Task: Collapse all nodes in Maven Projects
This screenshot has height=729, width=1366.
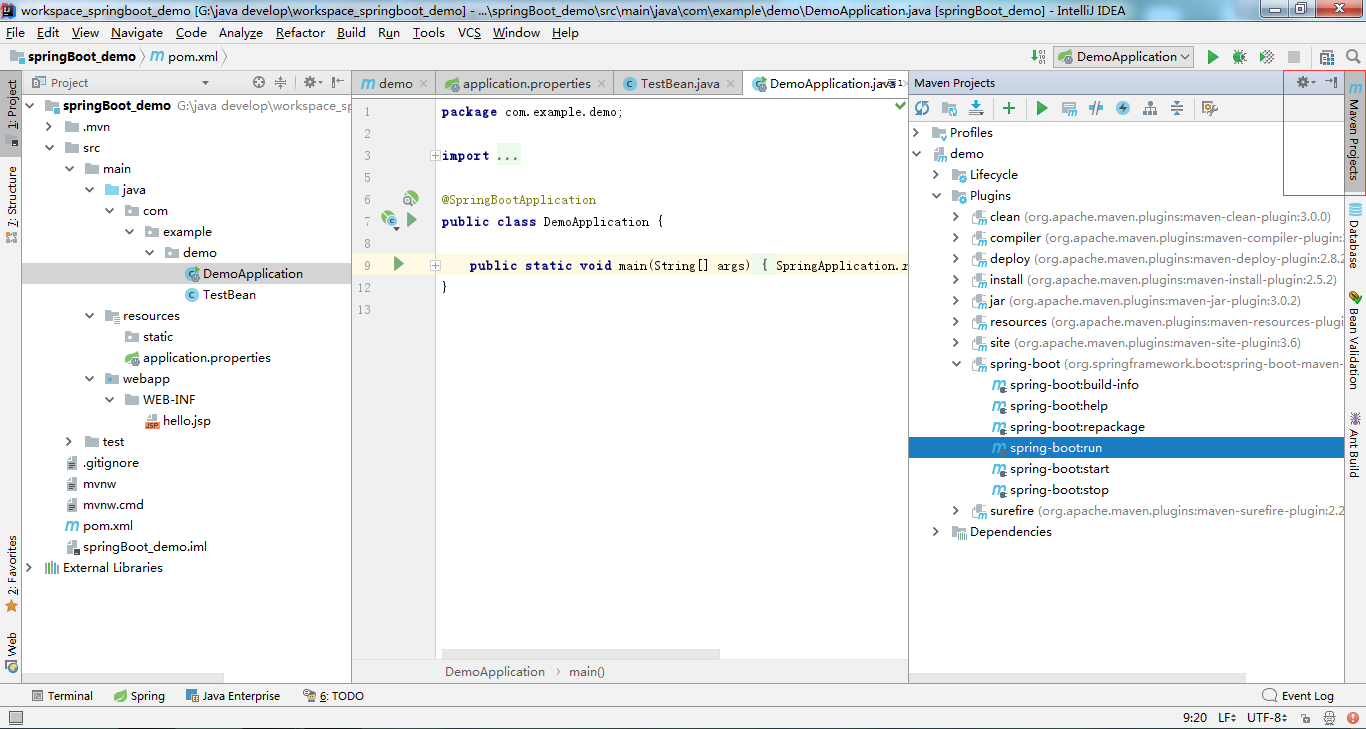Action: point(1177,108)
